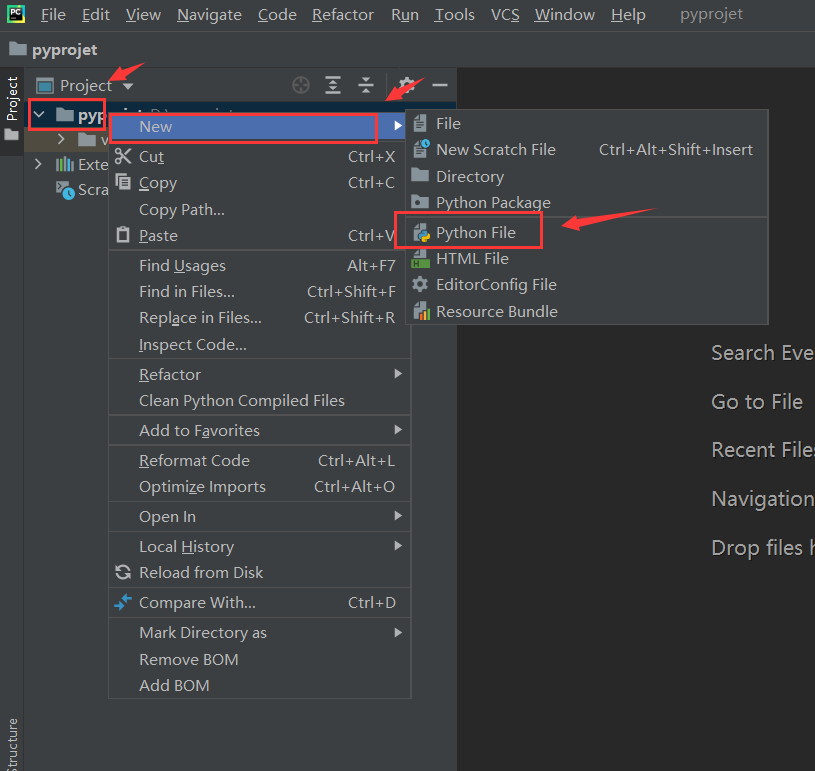Open Project panel settings gear icon

(406, 85)
